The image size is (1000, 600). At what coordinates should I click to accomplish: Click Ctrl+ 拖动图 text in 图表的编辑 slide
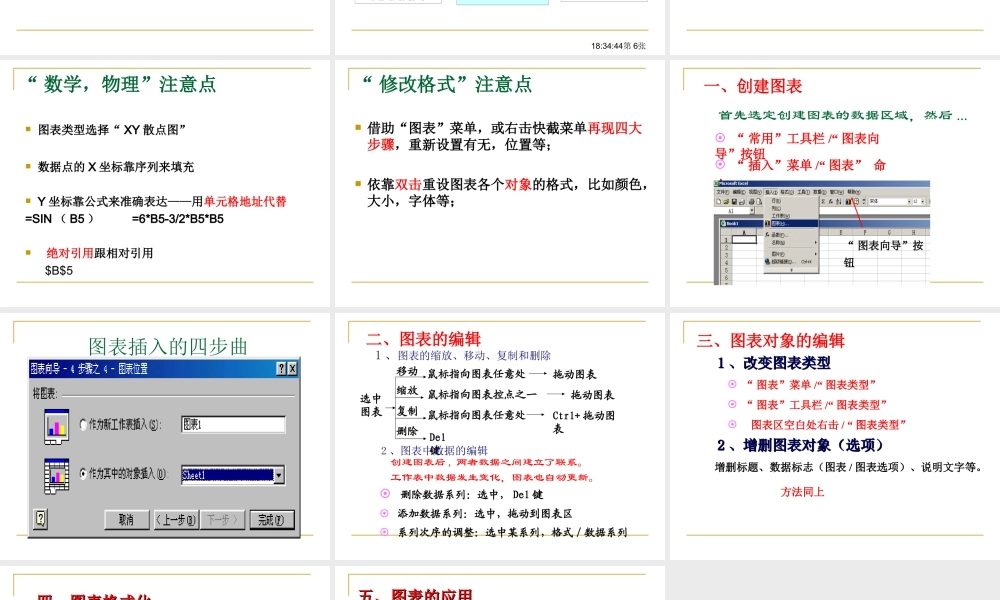click(x=584, y=416)
